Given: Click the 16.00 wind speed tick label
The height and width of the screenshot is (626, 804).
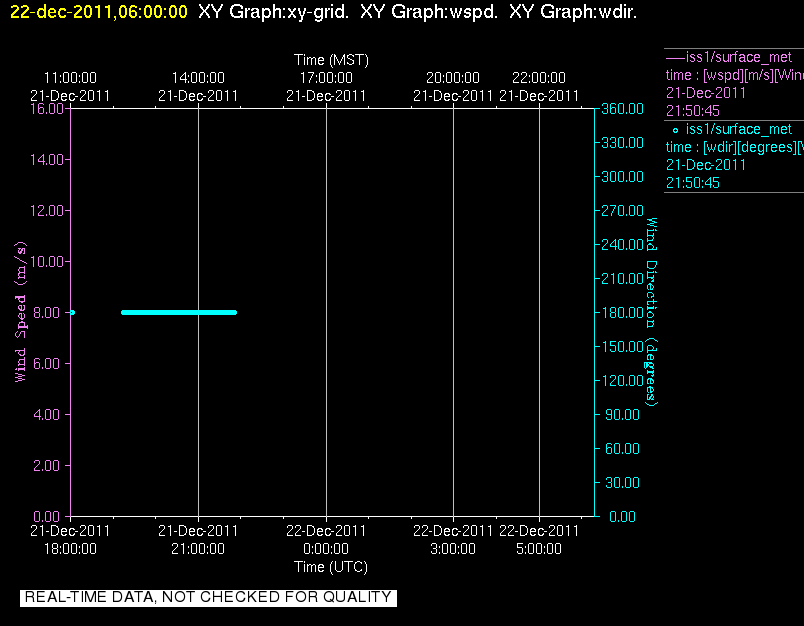Looking at the screenshot, I should click(47, 109).
